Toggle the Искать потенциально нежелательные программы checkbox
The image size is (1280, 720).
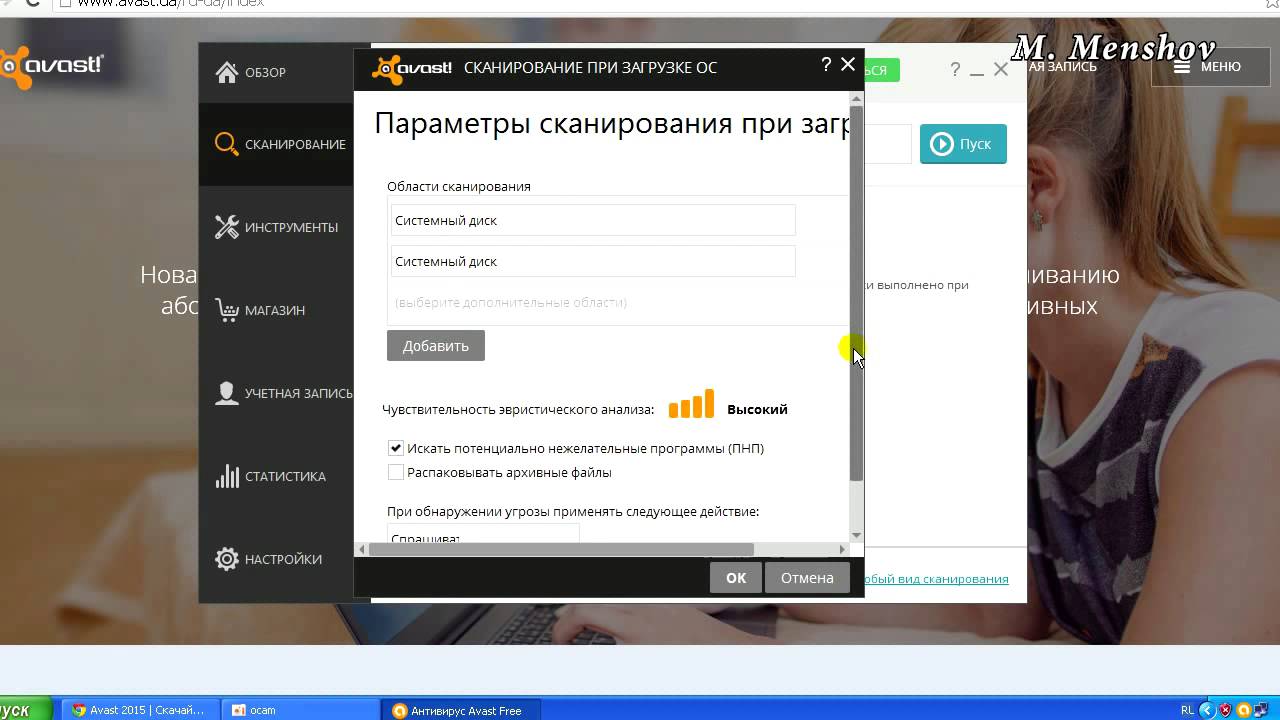click(x=396, y=448)
